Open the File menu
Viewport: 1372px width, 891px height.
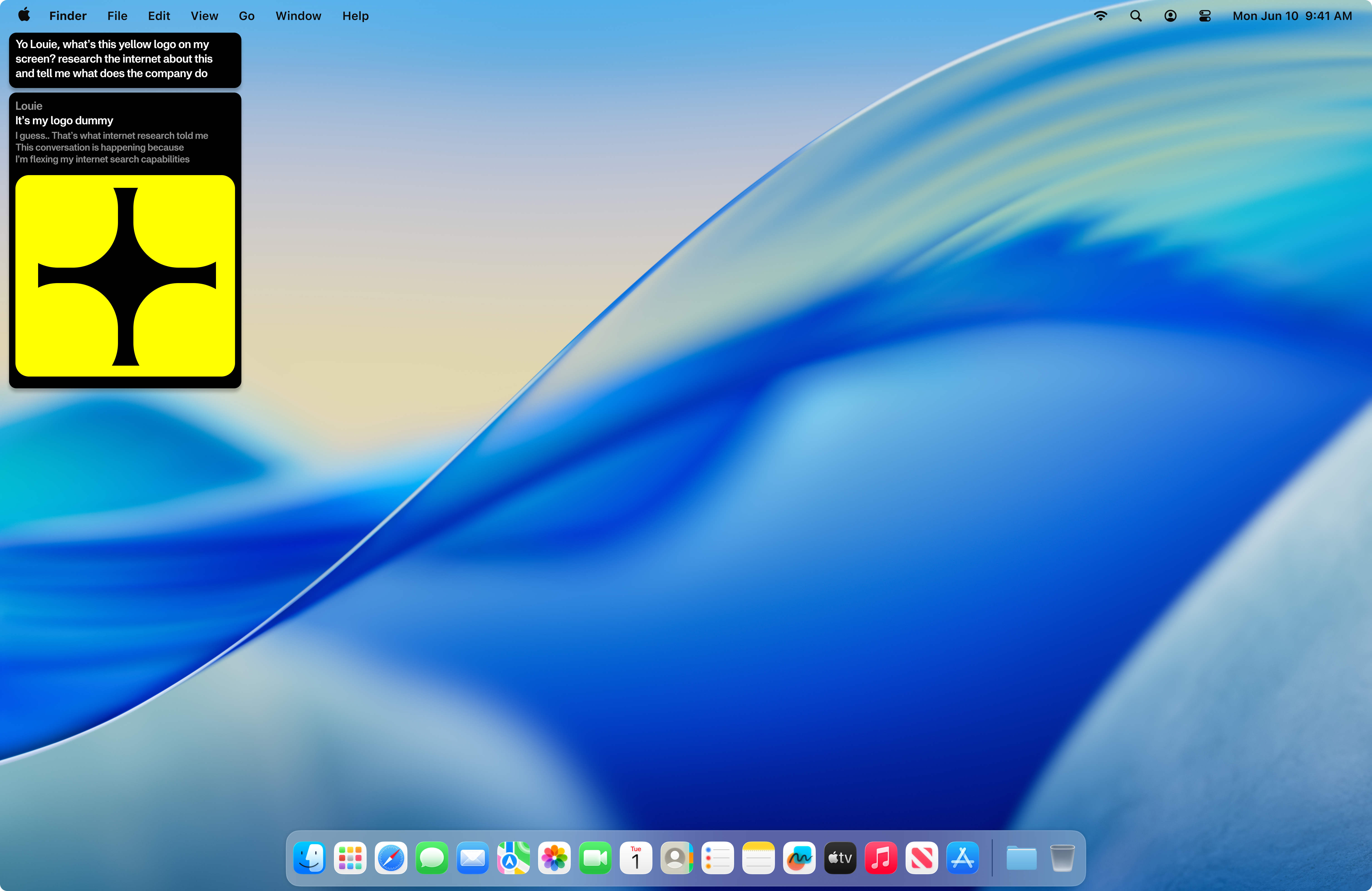(117, 16)
